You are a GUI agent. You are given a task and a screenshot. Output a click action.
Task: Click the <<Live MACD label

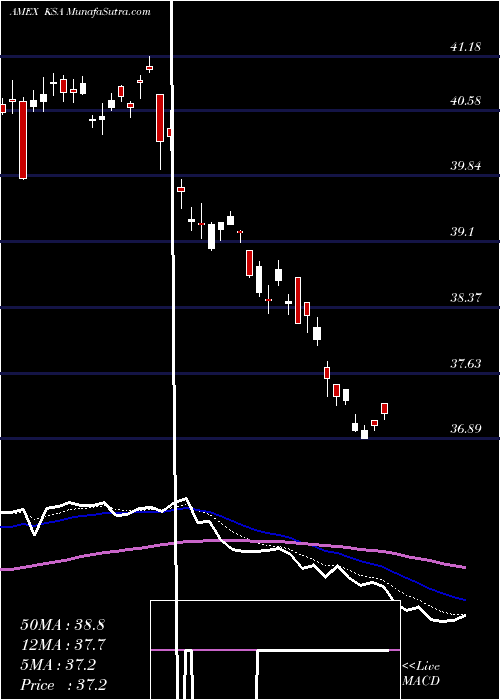(x=421, y=674)
